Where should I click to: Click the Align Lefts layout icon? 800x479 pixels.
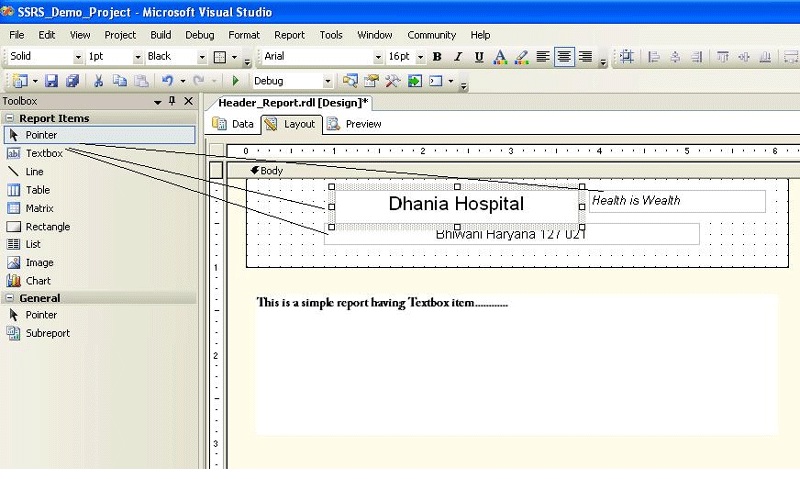654,57
